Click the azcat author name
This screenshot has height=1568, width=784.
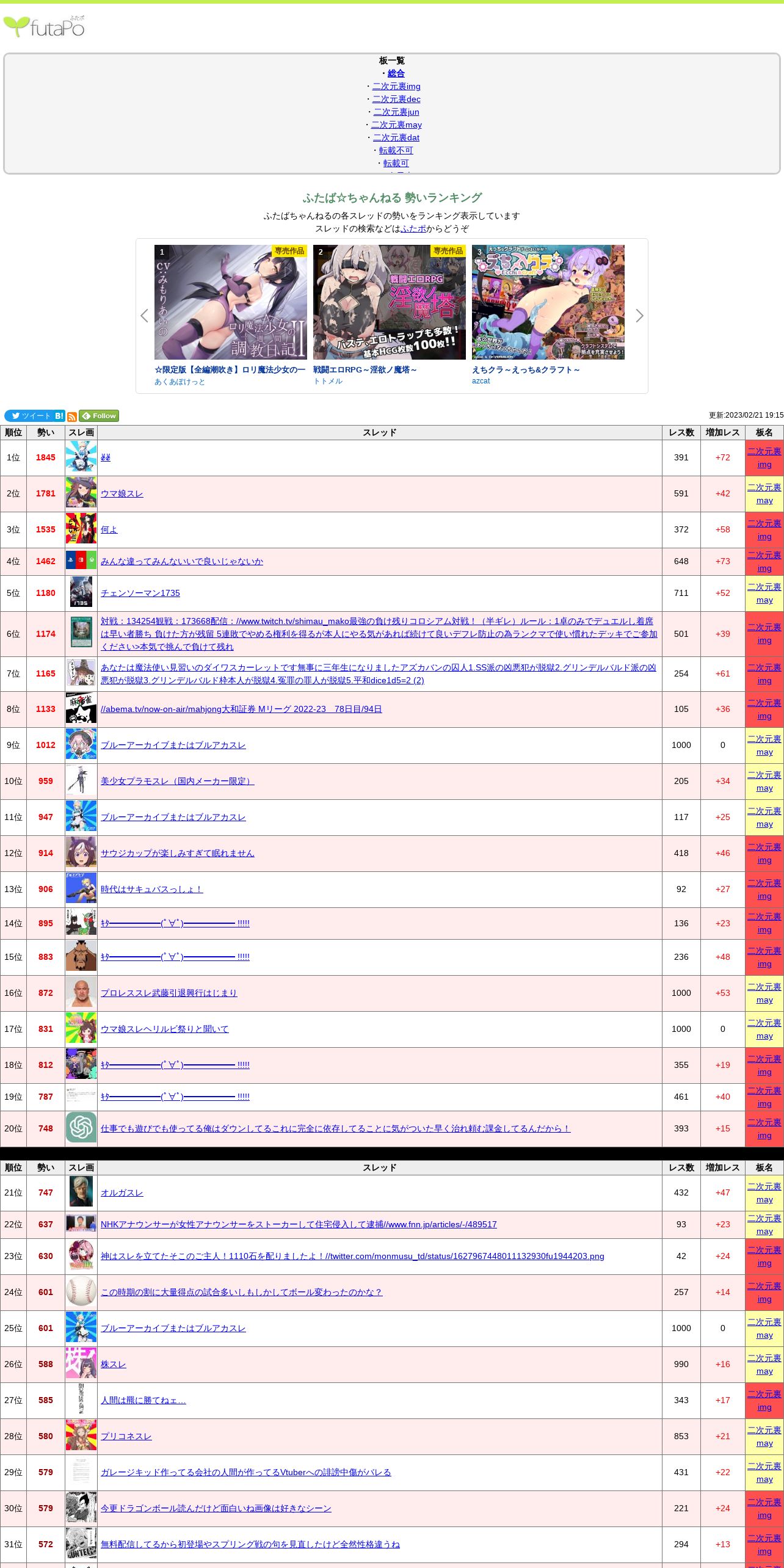[x=481, y=381]
